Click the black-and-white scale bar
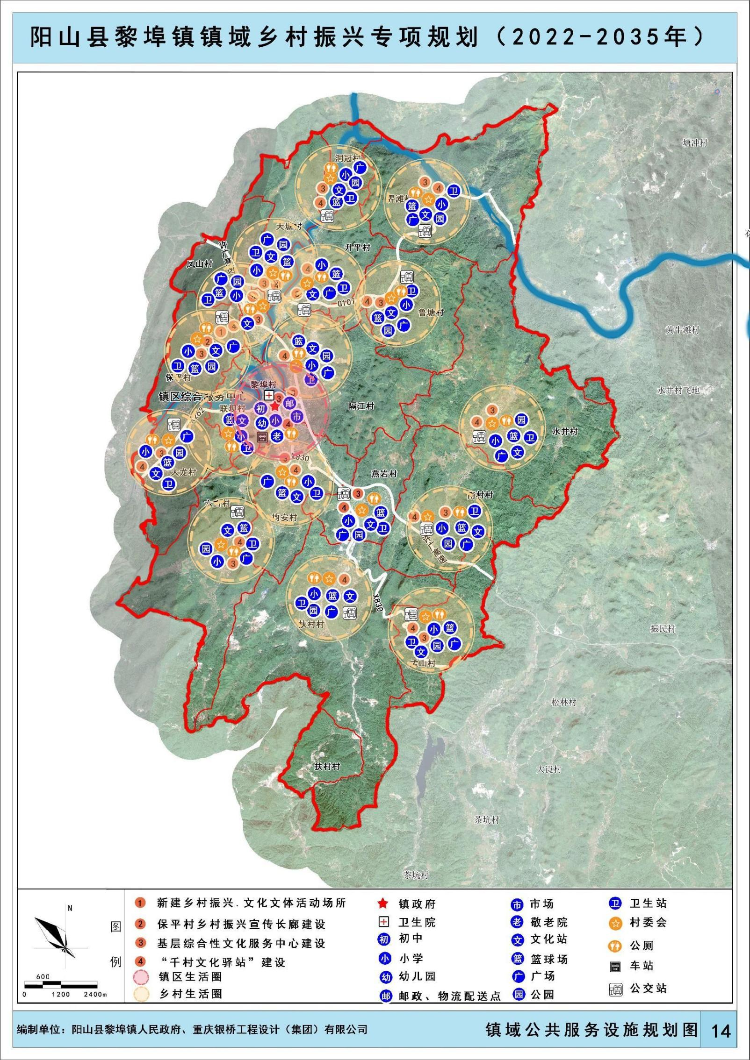The width and height of the screenshot is (750, 1060). pyautogui.click(x=62, y=986)
